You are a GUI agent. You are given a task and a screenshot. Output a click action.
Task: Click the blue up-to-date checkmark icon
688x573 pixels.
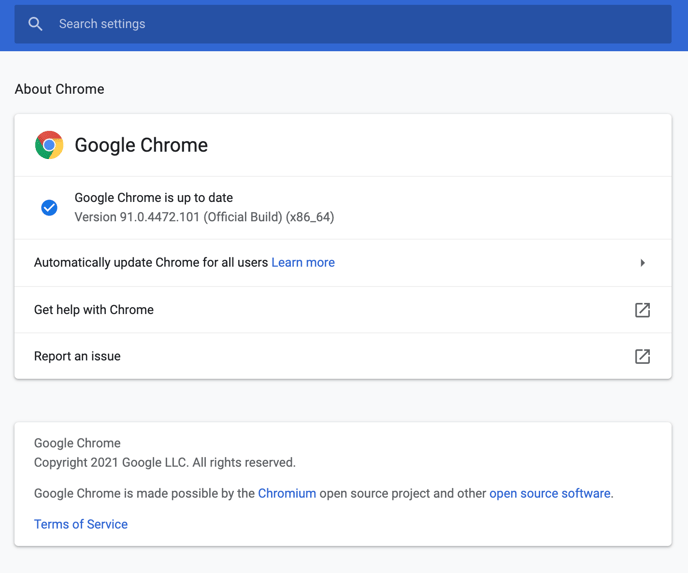[49, 208]
